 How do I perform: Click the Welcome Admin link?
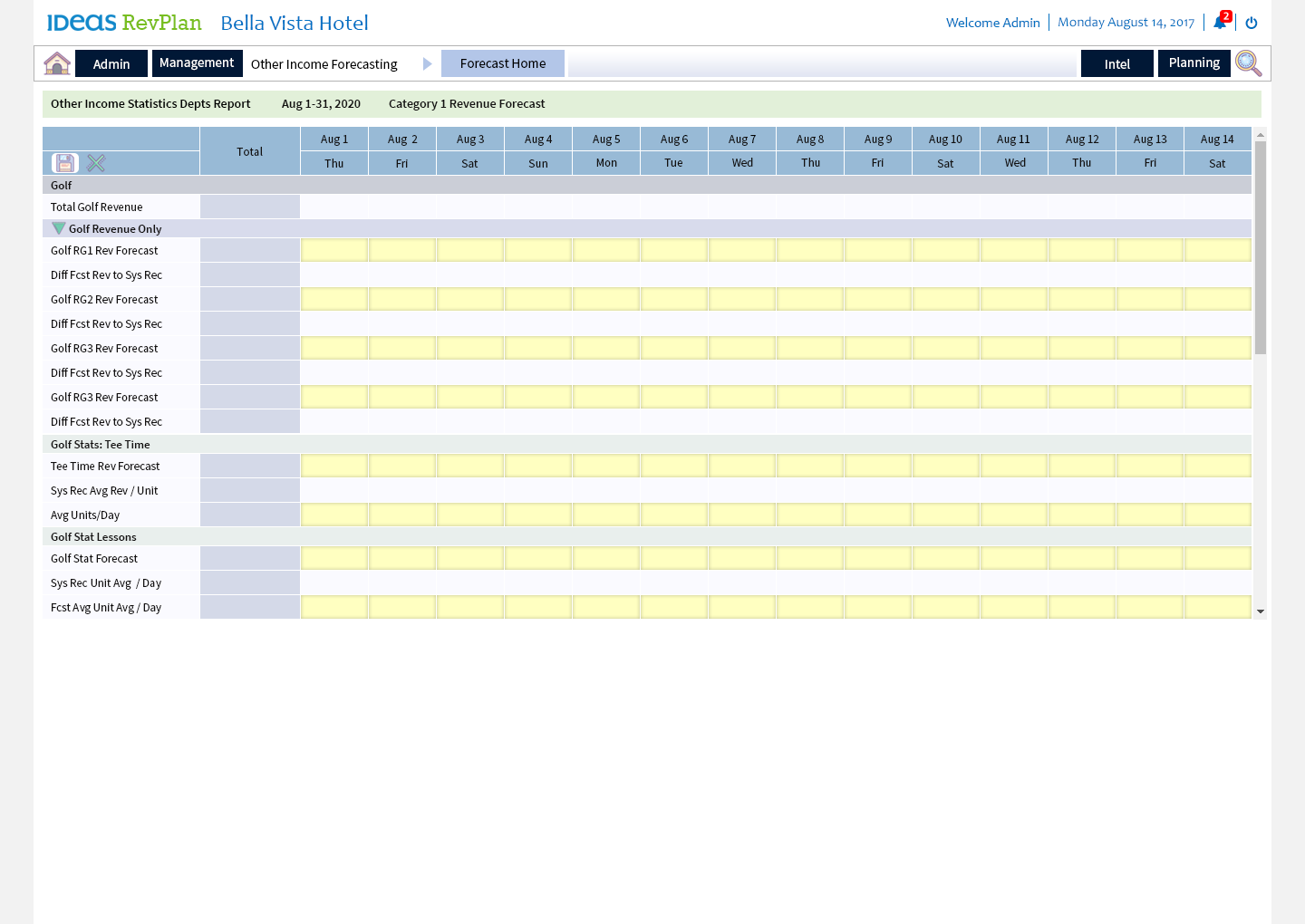pos(992,23)
